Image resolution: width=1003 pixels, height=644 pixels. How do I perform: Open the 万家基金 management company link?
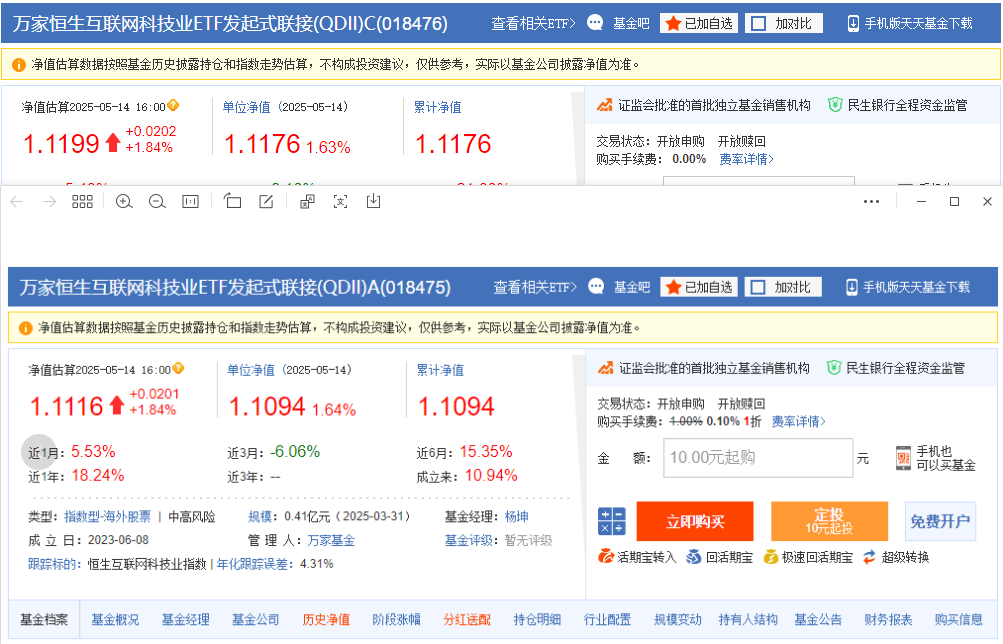tap(331, 540)
